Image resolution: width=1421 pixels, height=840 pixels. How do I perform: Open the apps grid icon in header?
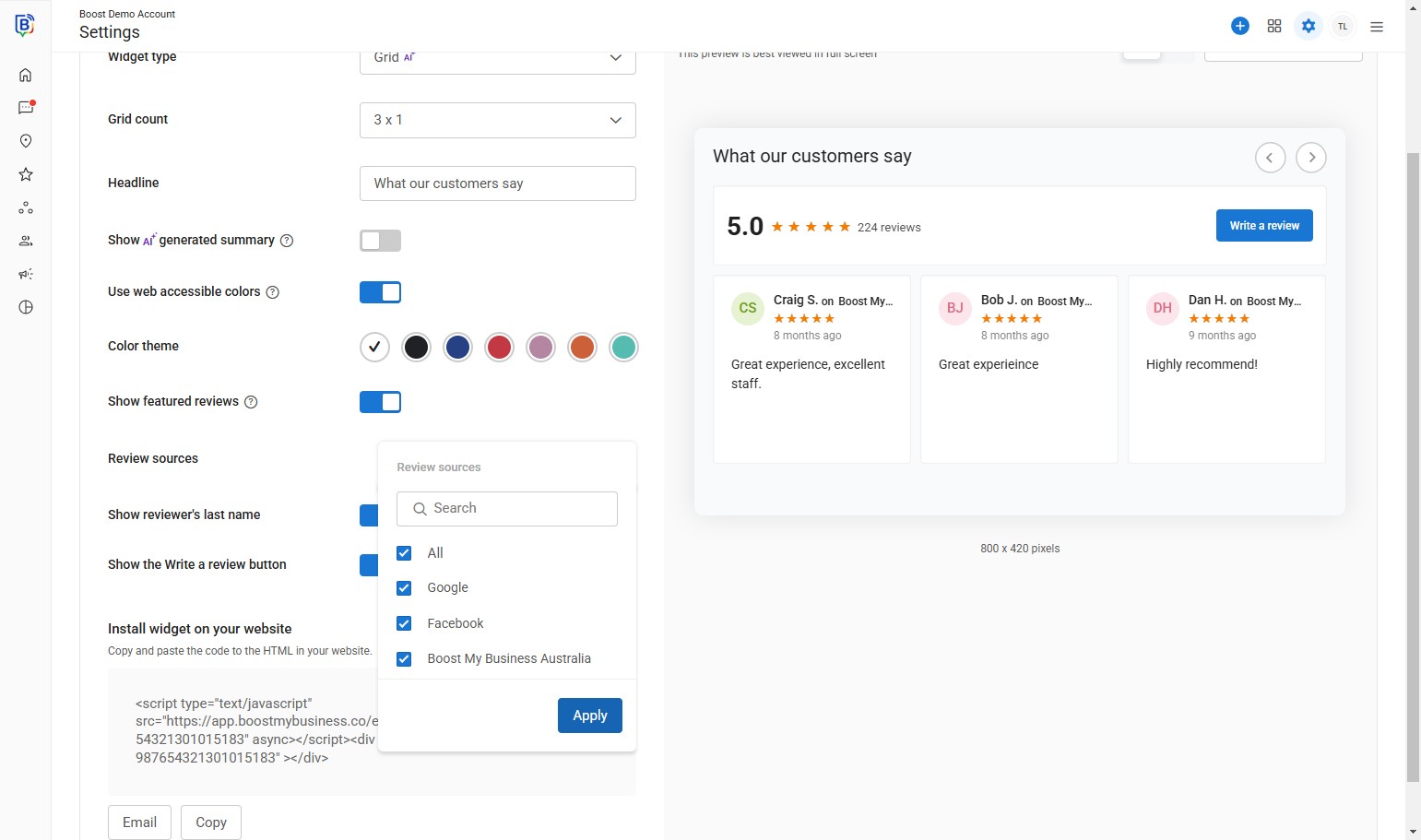pos(1274,26)
